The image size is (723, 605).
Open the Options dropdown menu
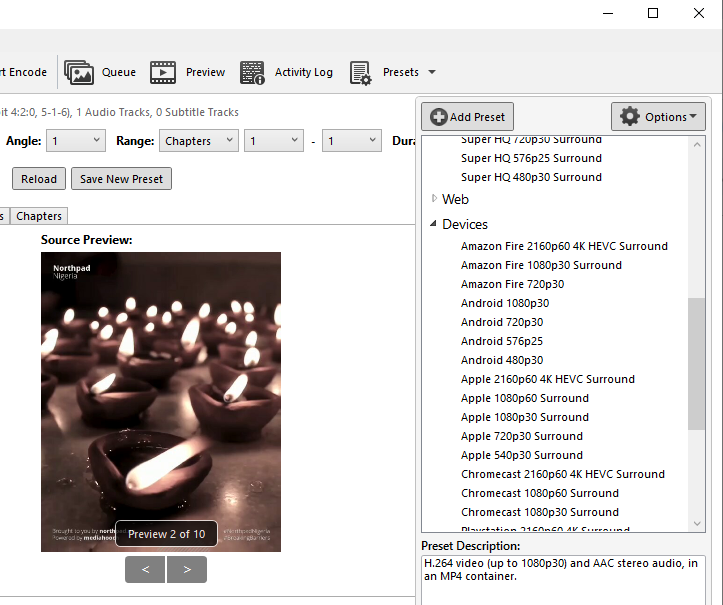pos(658,117)
